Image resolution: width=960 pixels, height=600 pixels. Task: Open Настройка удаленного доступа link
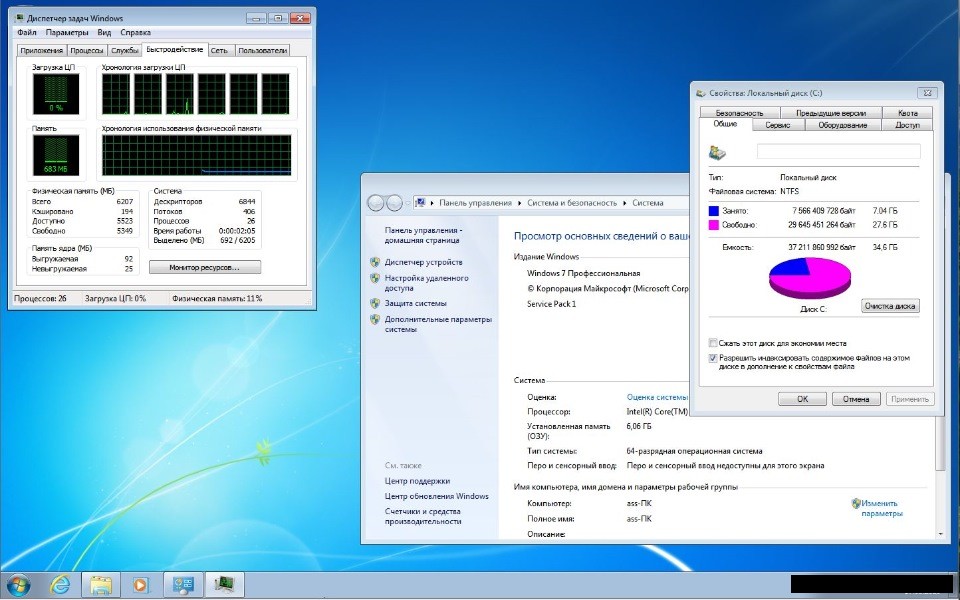[x=426, y=283]
